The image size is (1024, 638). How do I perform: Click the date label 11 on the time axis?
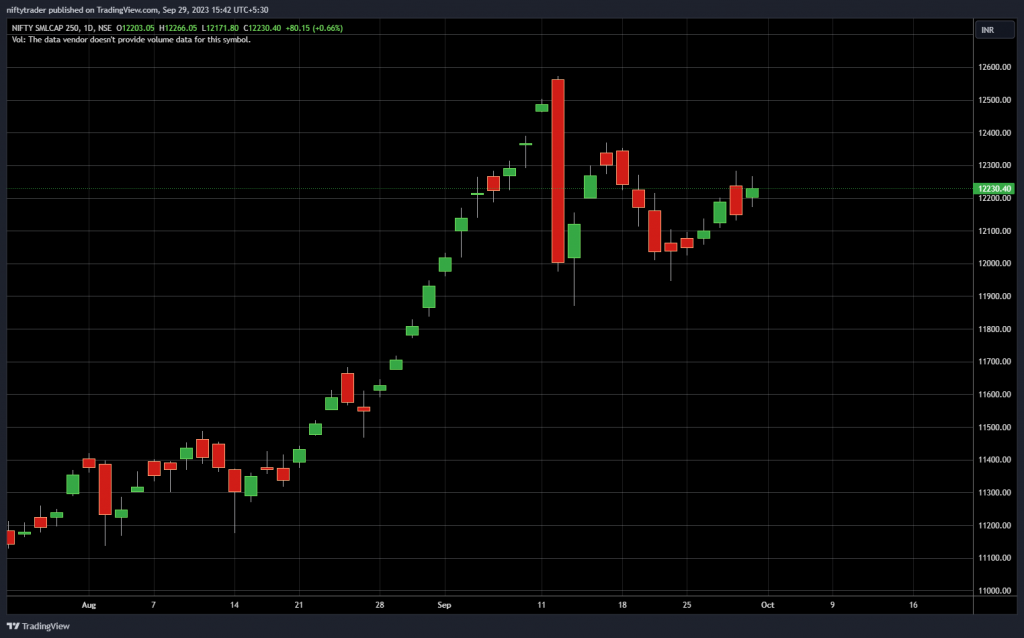(541, 605)
